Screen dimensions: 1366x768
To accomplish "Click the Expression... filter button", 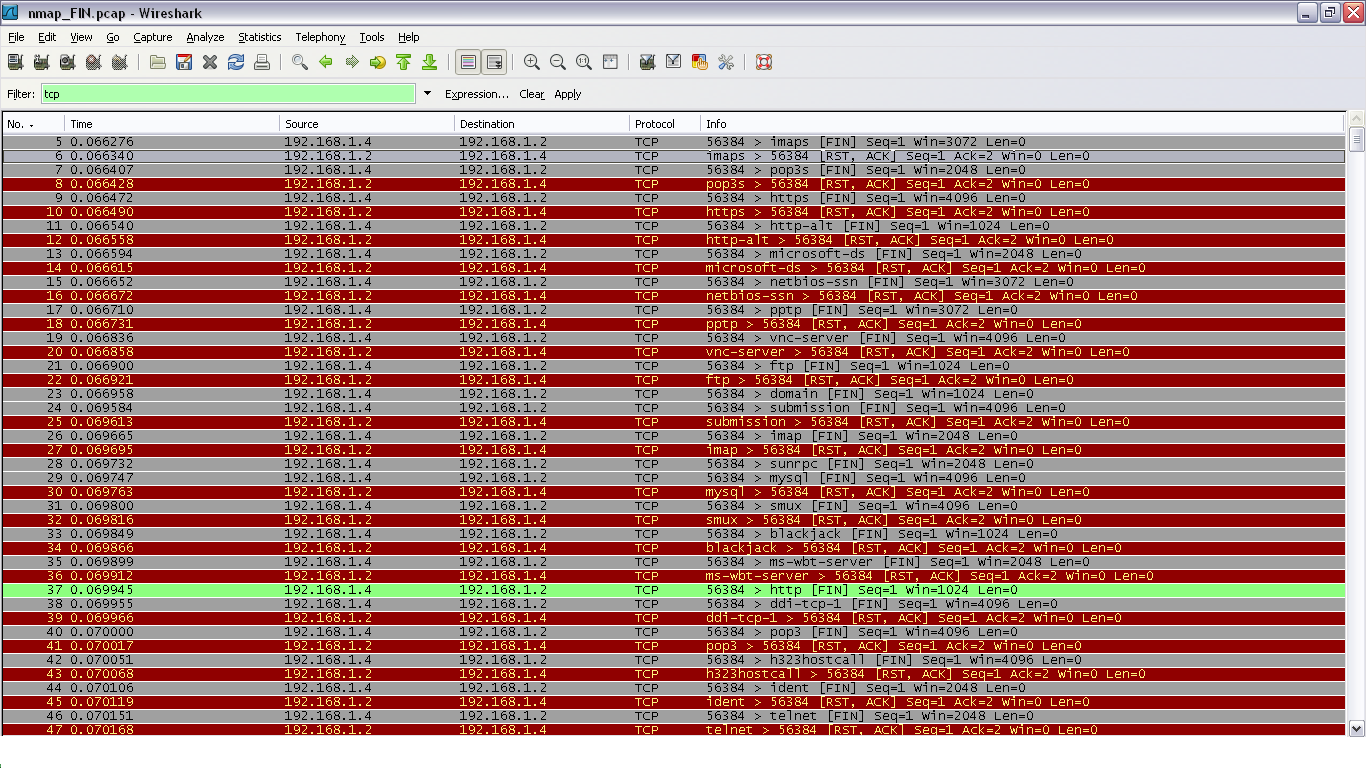I will point(477,94).
